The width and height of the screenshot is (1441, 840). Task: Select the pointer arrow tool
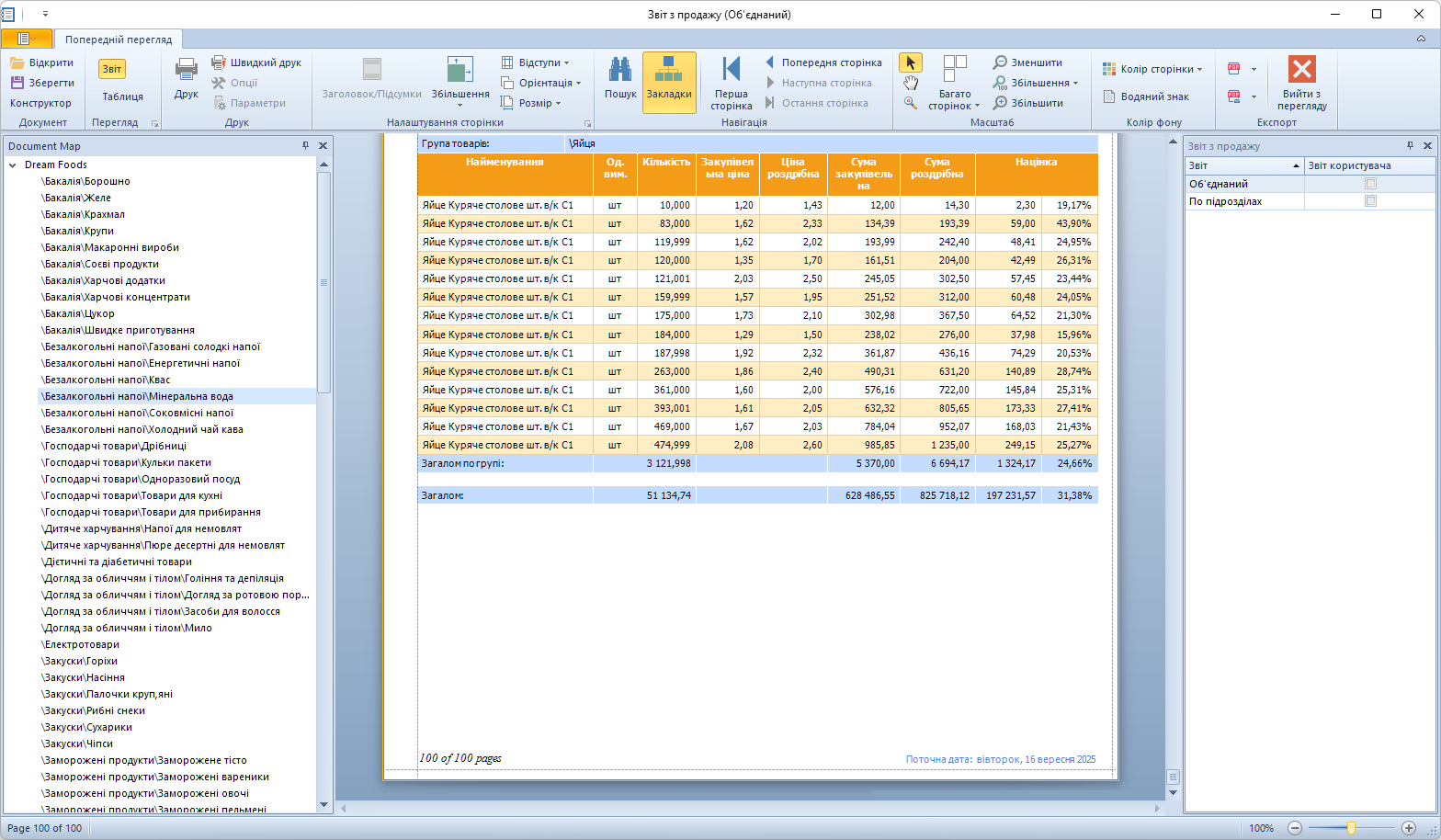coord(911,62)
